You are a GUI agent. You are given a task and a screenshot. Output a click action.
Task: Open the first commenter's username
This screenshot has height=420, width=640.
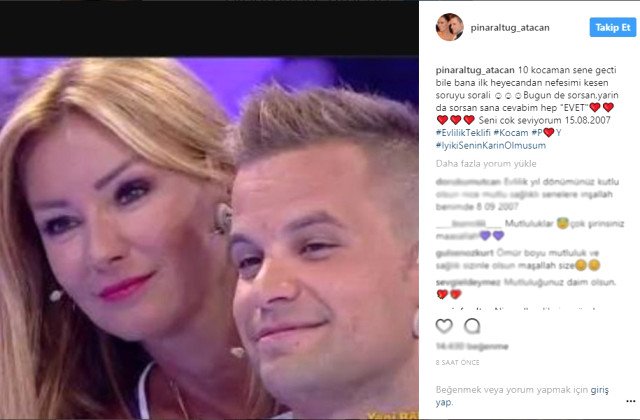tap(468, 182)
